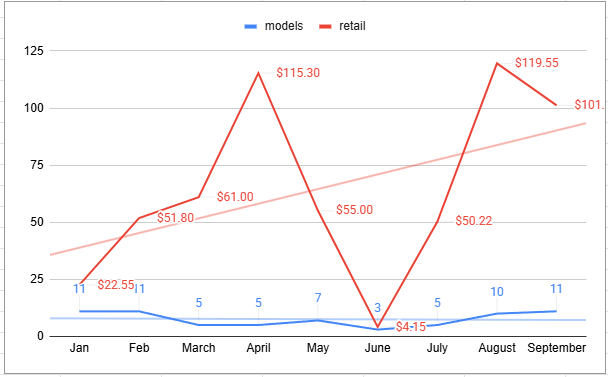Click models value 5 above April

[258, 303]
